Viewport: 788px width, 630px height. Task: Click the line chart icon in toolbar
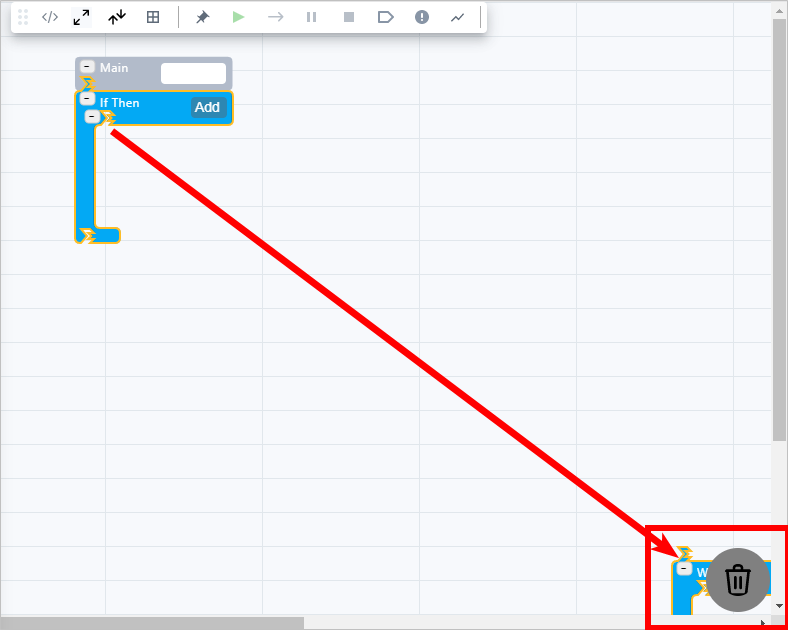coord(458,17)
